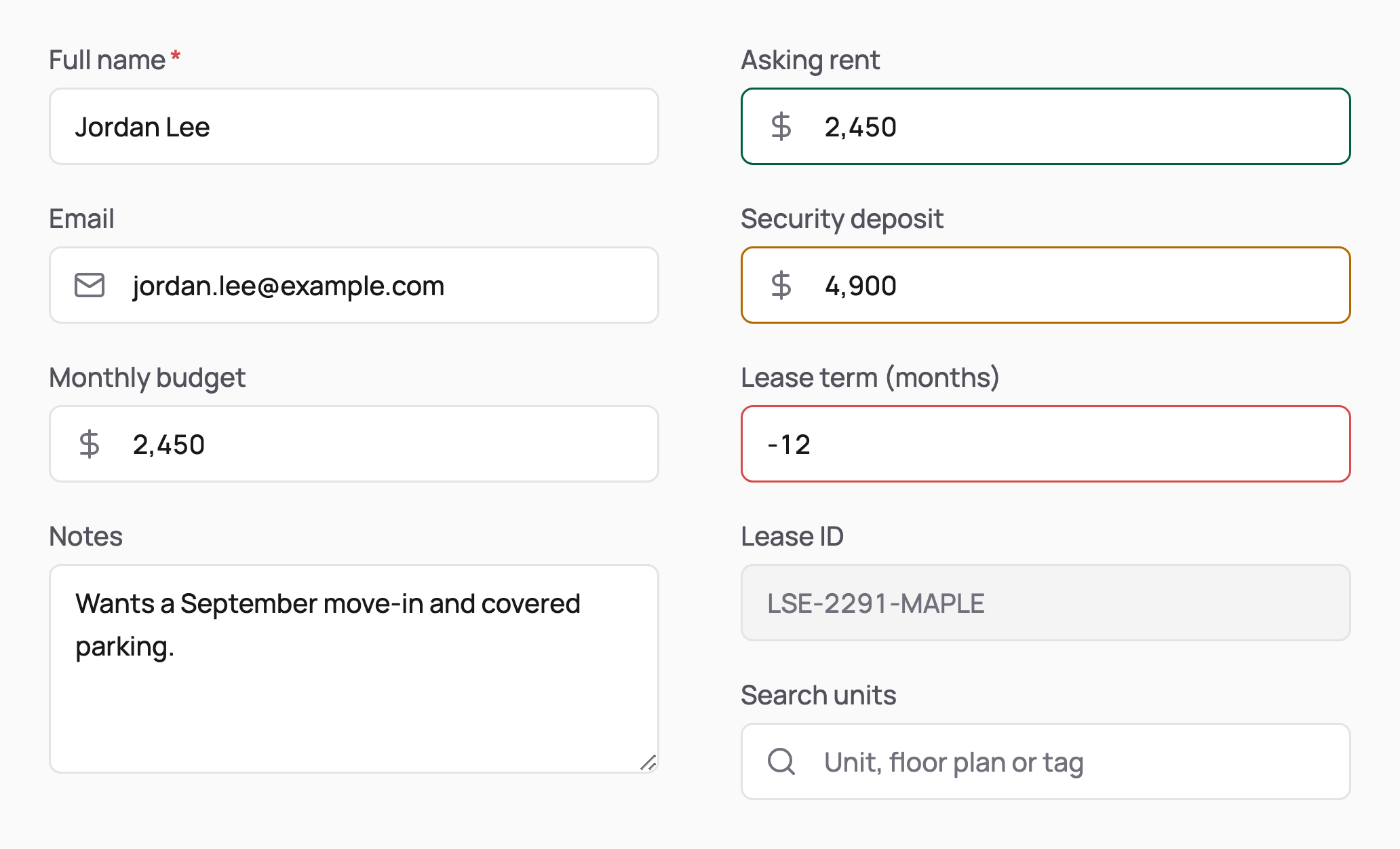The height and width of the screenshot is (849, 1400).
Task: Grab the Notes textarea resize handle
Action: [648, 763]
